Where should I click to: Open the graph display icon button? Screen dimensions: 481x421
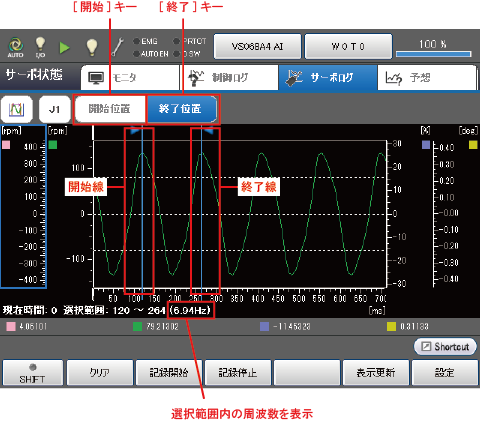[x=16, y=109]
